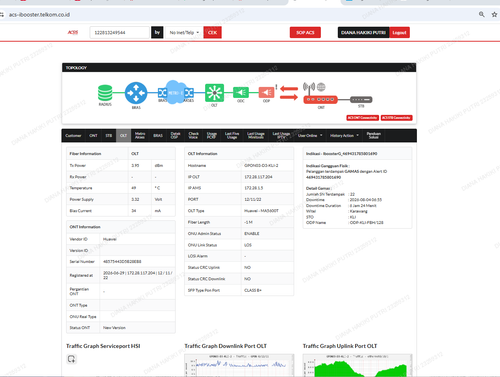Viewport: 500px width, 377px height.
Task: Open the Last Usage IPTV tab
Action: [x=281, y=135]
